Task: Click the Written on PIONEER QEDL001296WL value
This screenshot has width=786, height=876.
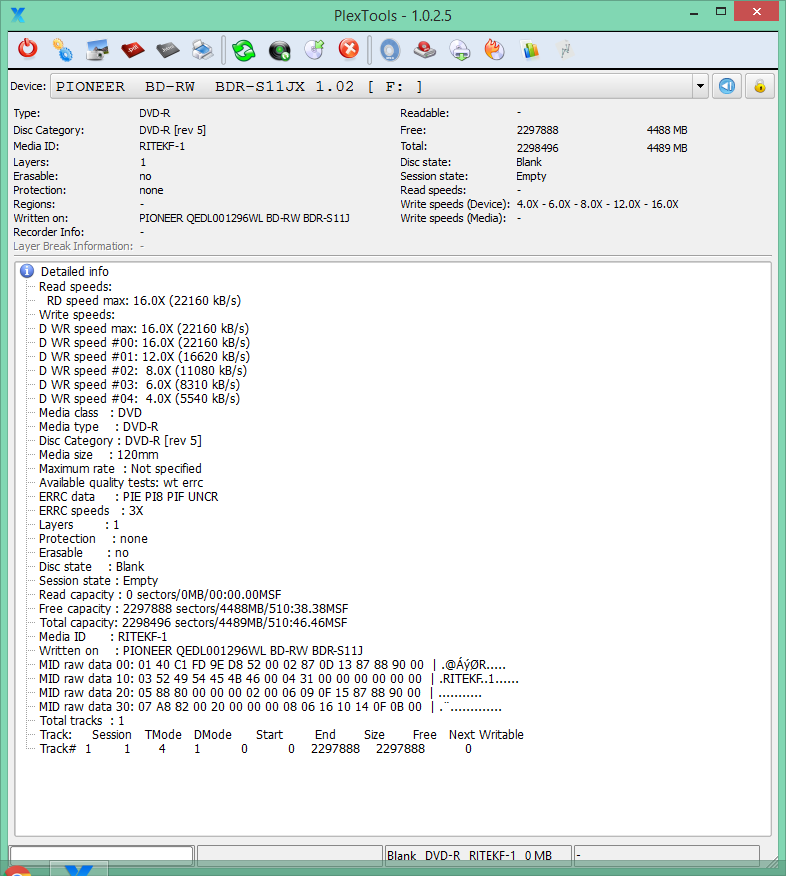Action: pos(244,218)
